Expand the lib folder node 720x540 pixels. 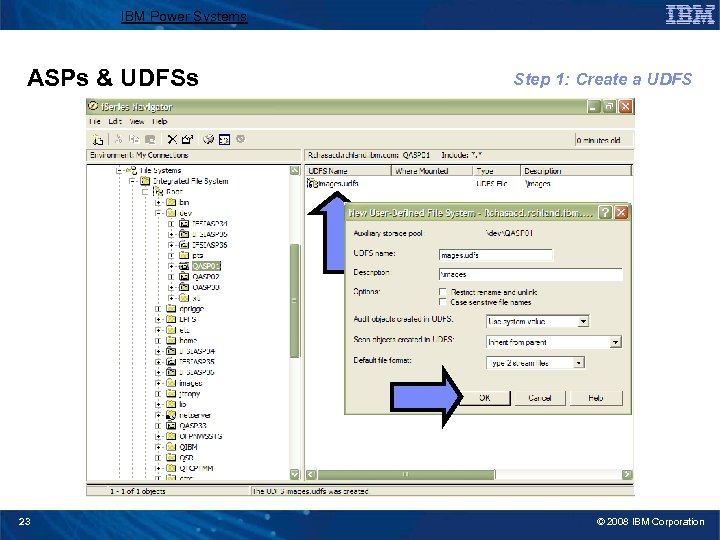[x=158, y=404]
